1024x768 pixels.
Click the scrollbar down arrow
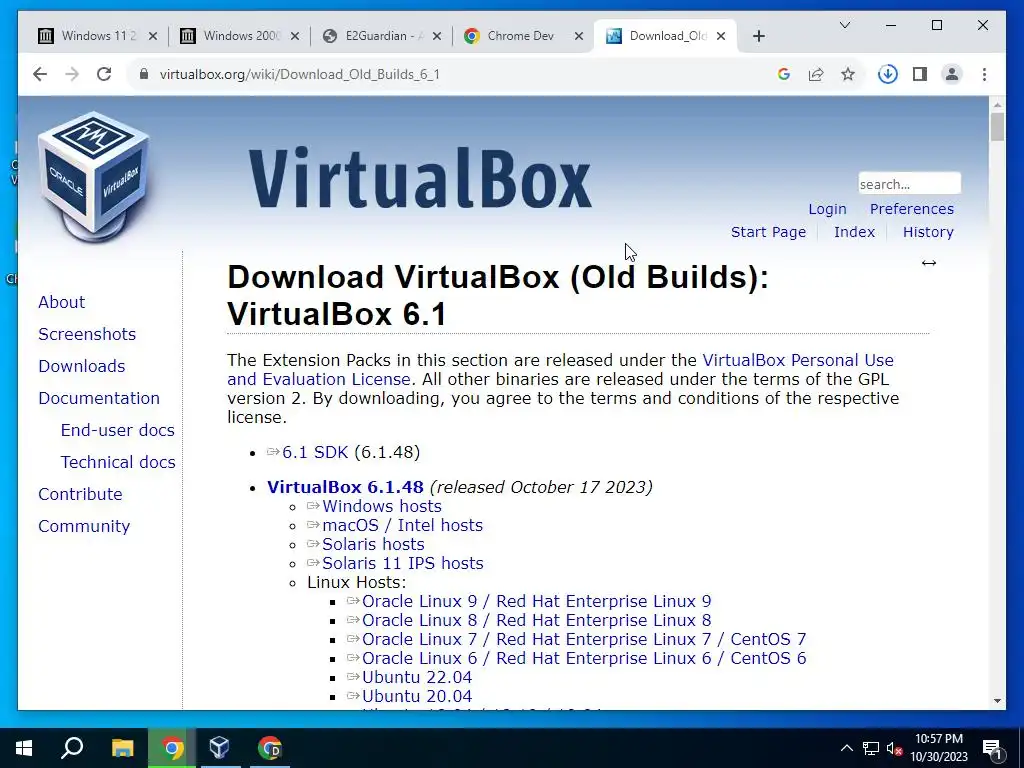(x=997, y=701)
